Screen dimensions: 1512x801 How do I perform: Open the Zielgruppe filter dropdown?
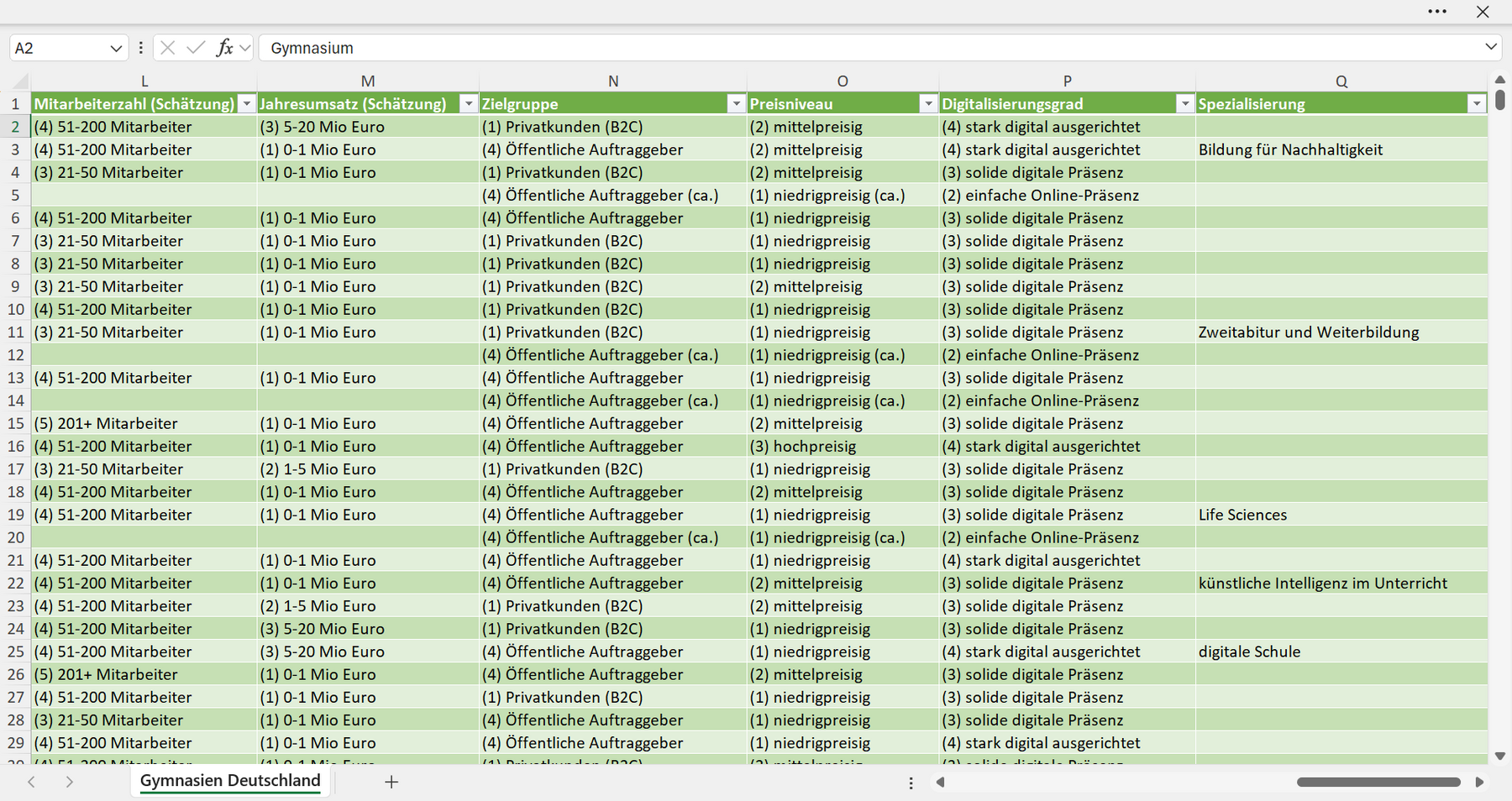(x=736, y=104)
